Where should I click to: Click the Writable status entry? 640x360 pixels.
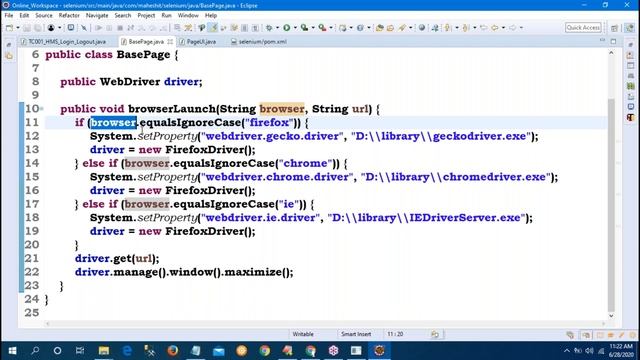coord(303,334)
